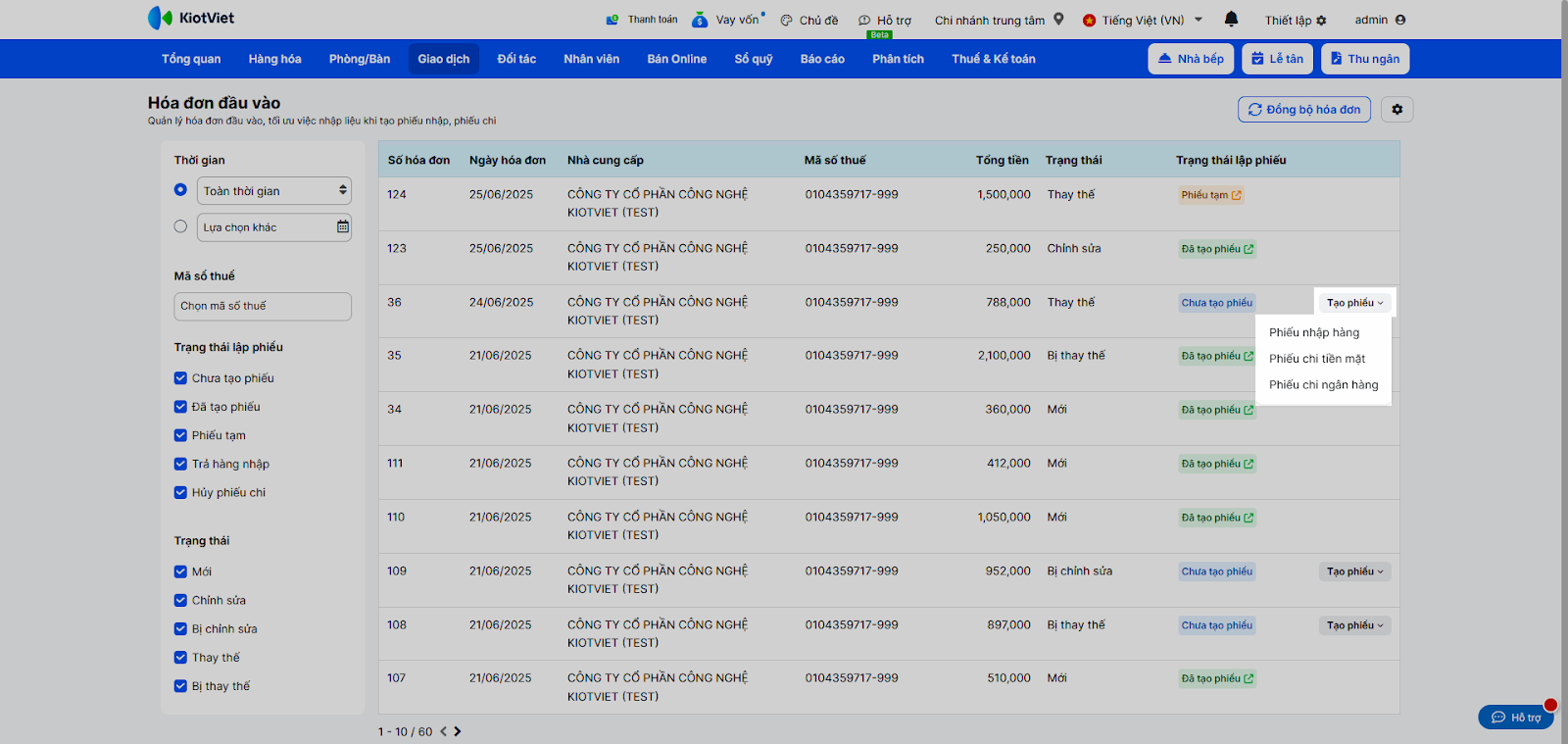Open the Sổ quỹ nav tab
This screenshot has height=744, width=1568.
(754, 59)
